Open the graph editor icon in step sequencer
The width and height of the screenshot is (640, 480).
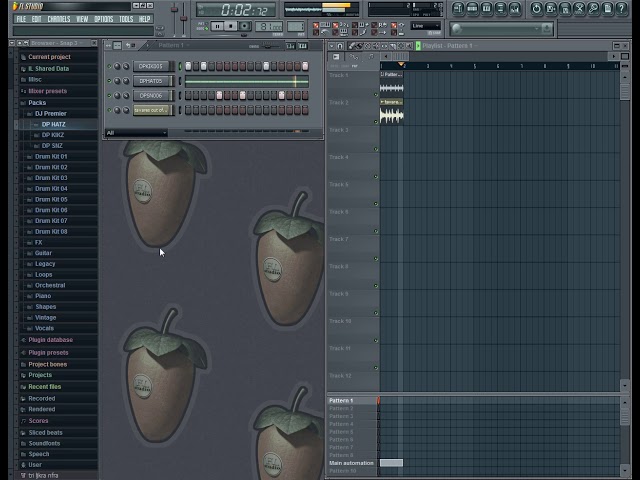(290, 46)
